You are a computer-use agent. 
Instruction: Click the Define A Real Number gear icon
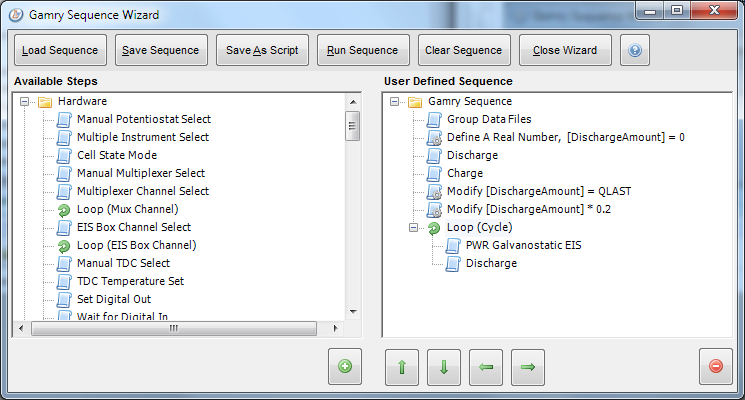coord(434,138)
